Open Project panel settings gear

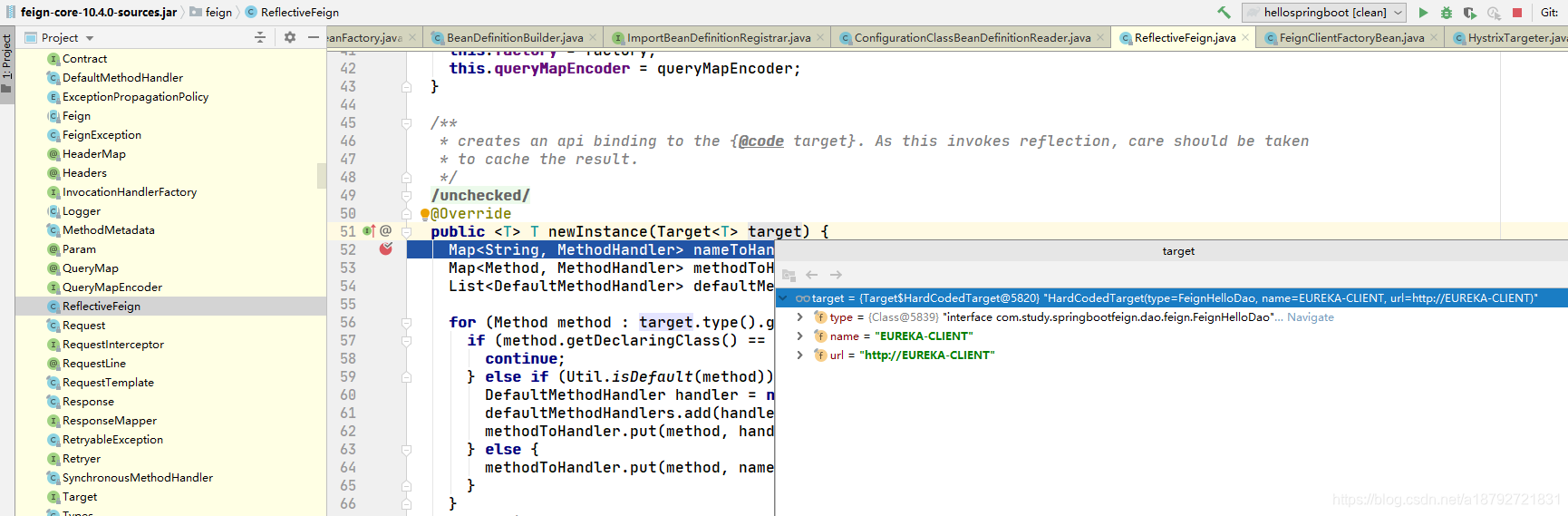coord(290,37)
